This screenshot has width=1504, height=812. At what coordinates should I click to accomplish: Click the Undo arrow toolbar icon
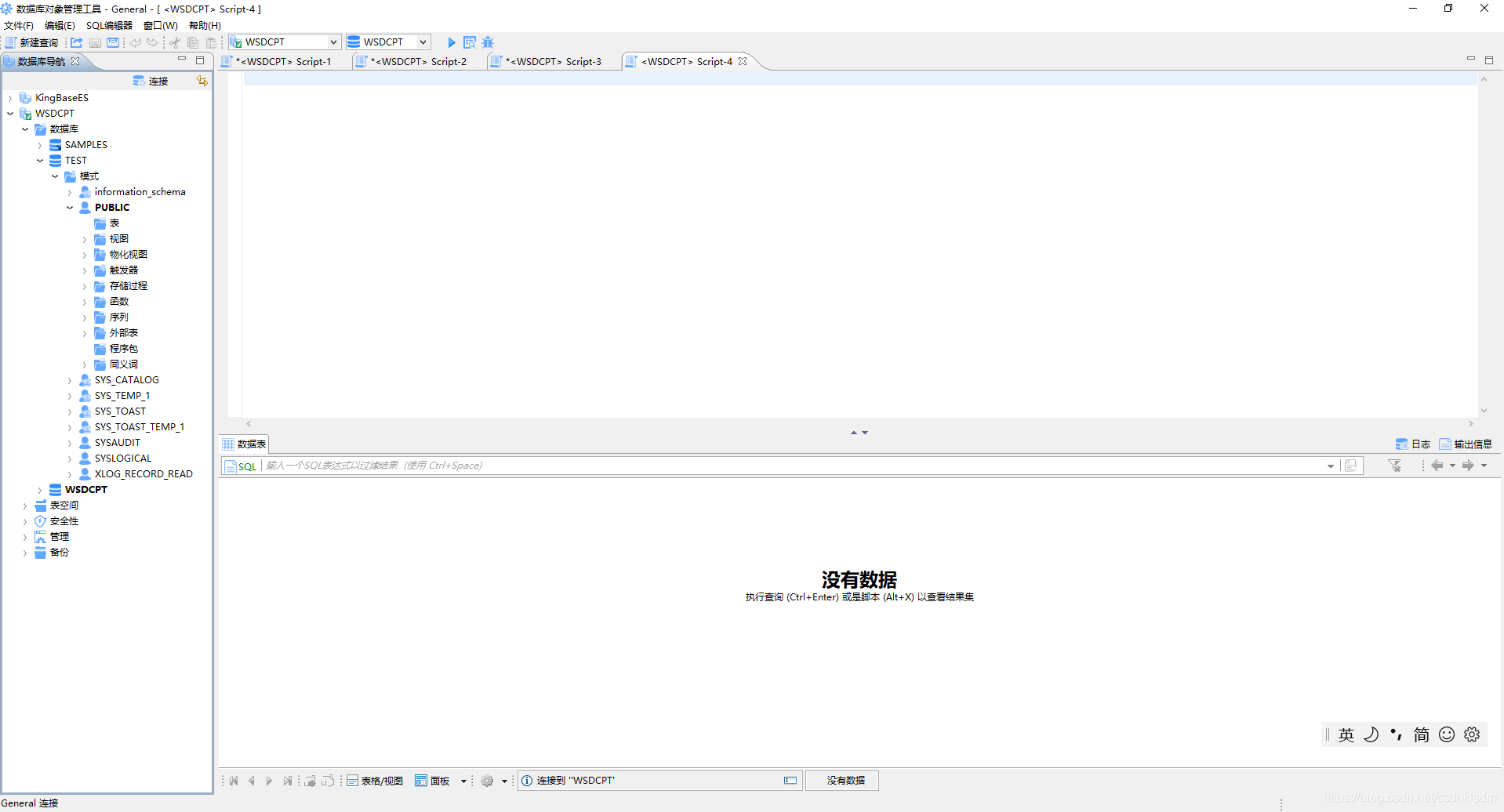[136, 42]
